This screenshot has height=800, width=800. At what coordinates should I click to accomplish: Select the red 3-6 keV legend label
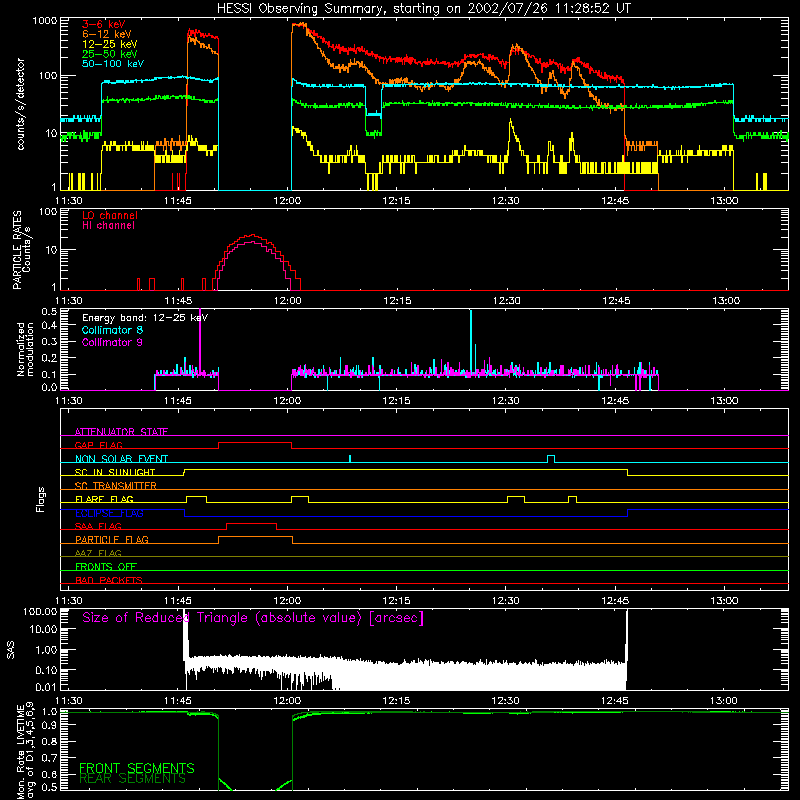click(104, 24)
